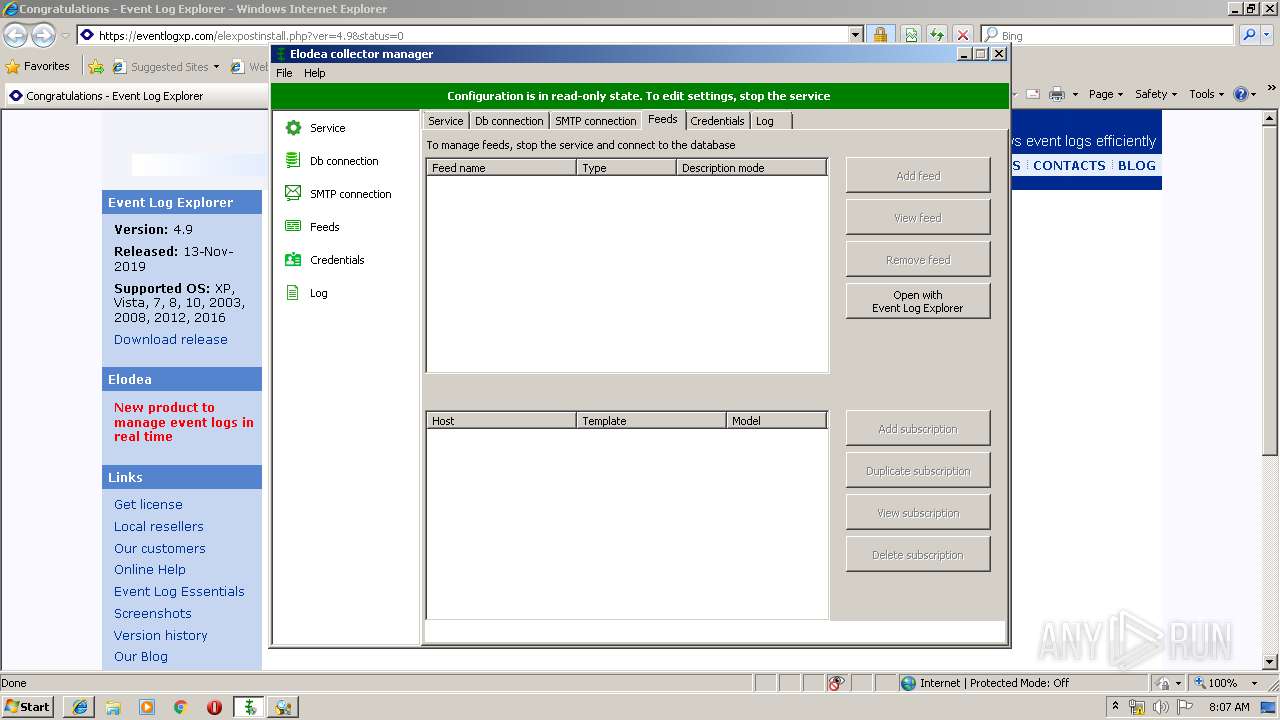Open the Get license link
1280x720 pixels.
pos(148,504)
